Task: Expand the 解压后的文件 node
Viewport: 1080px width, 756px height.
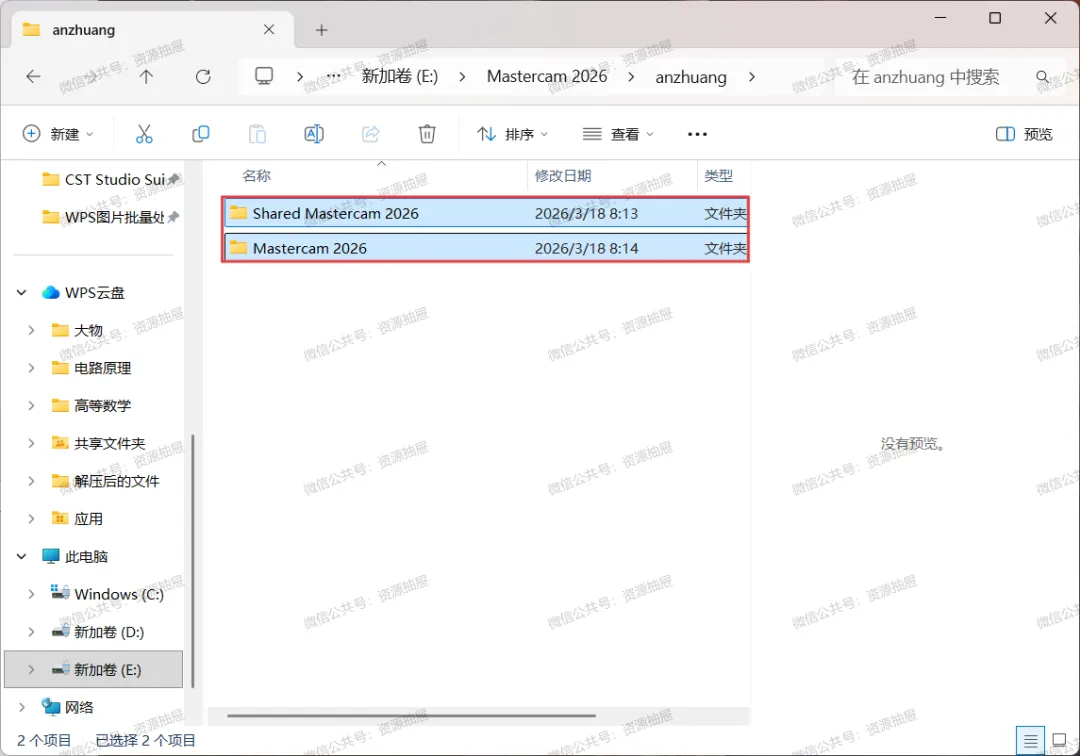Action: coord(31,481)
